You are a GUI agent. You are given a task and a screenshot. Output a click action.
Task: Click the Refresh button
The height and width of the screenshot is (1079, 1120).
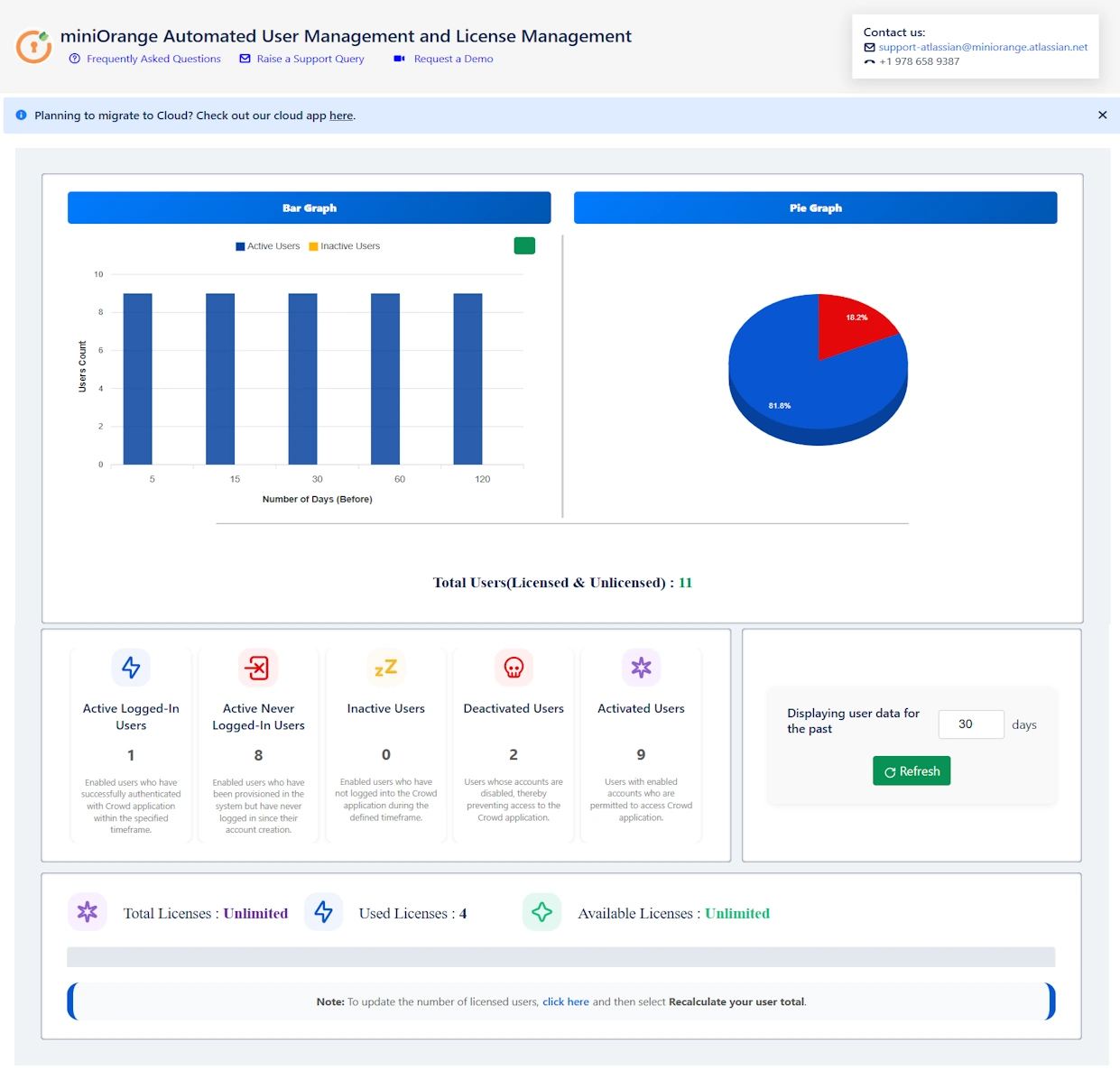pos(912,770)
